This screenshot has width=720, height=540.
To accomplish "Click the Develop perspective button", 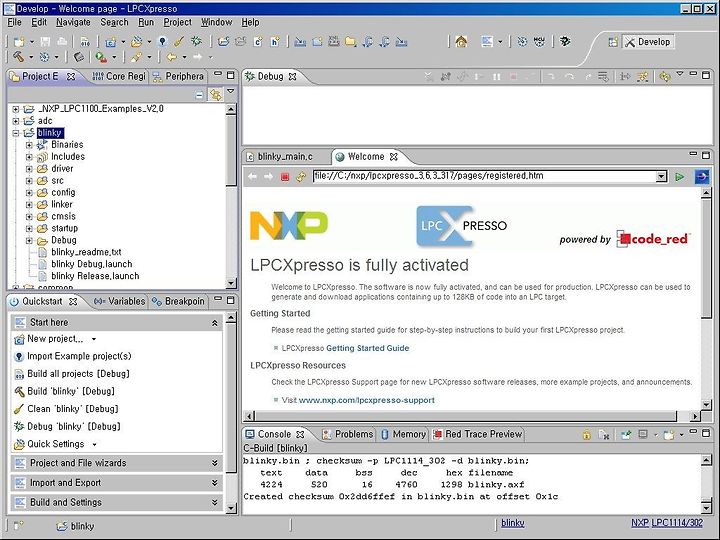I will pos(649,42).
